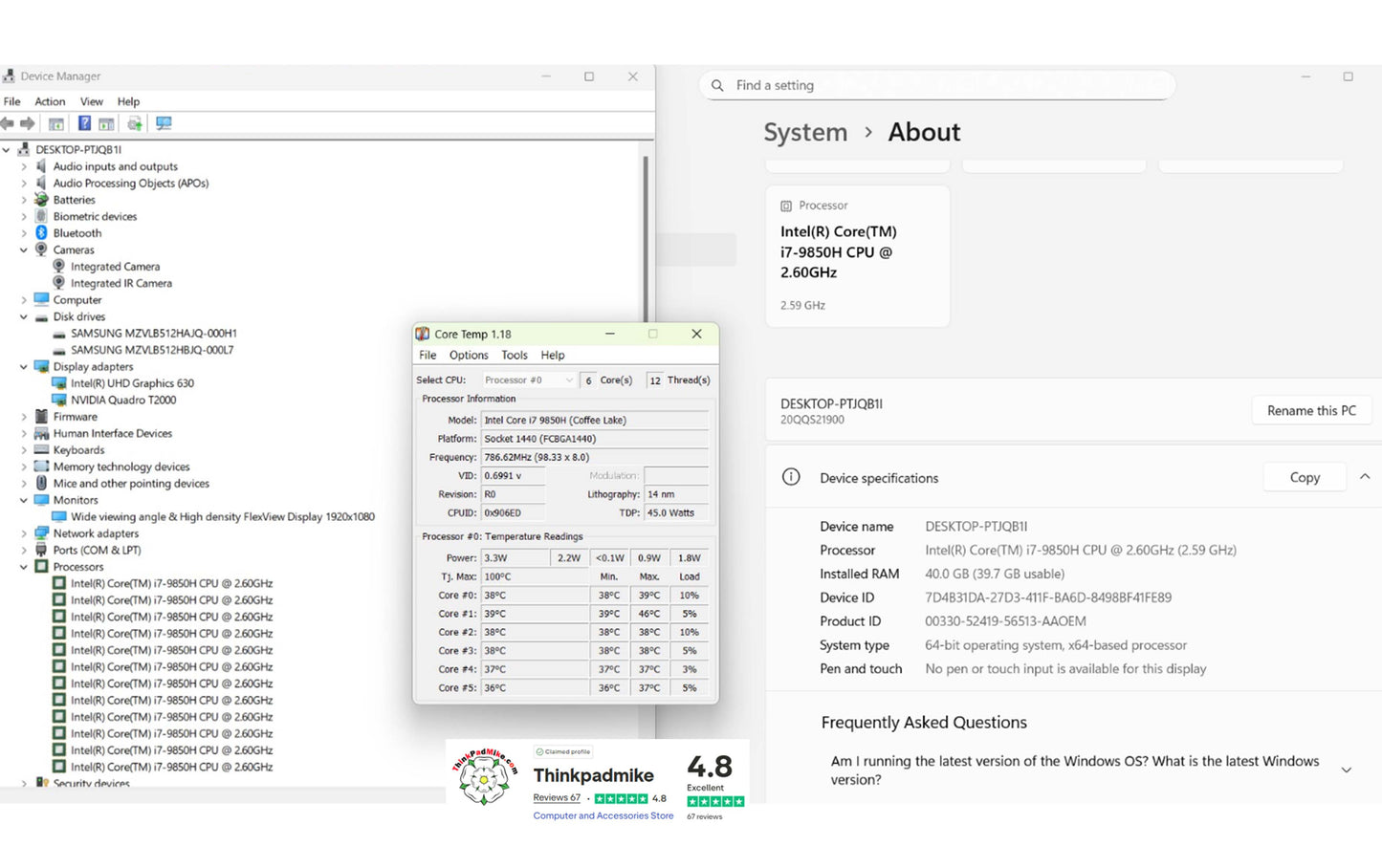The width and height of the screenshot is (1382, 868).
Task: Click the Show/Hide console tree toolbar icon
Action: click(x=56, y=123)
